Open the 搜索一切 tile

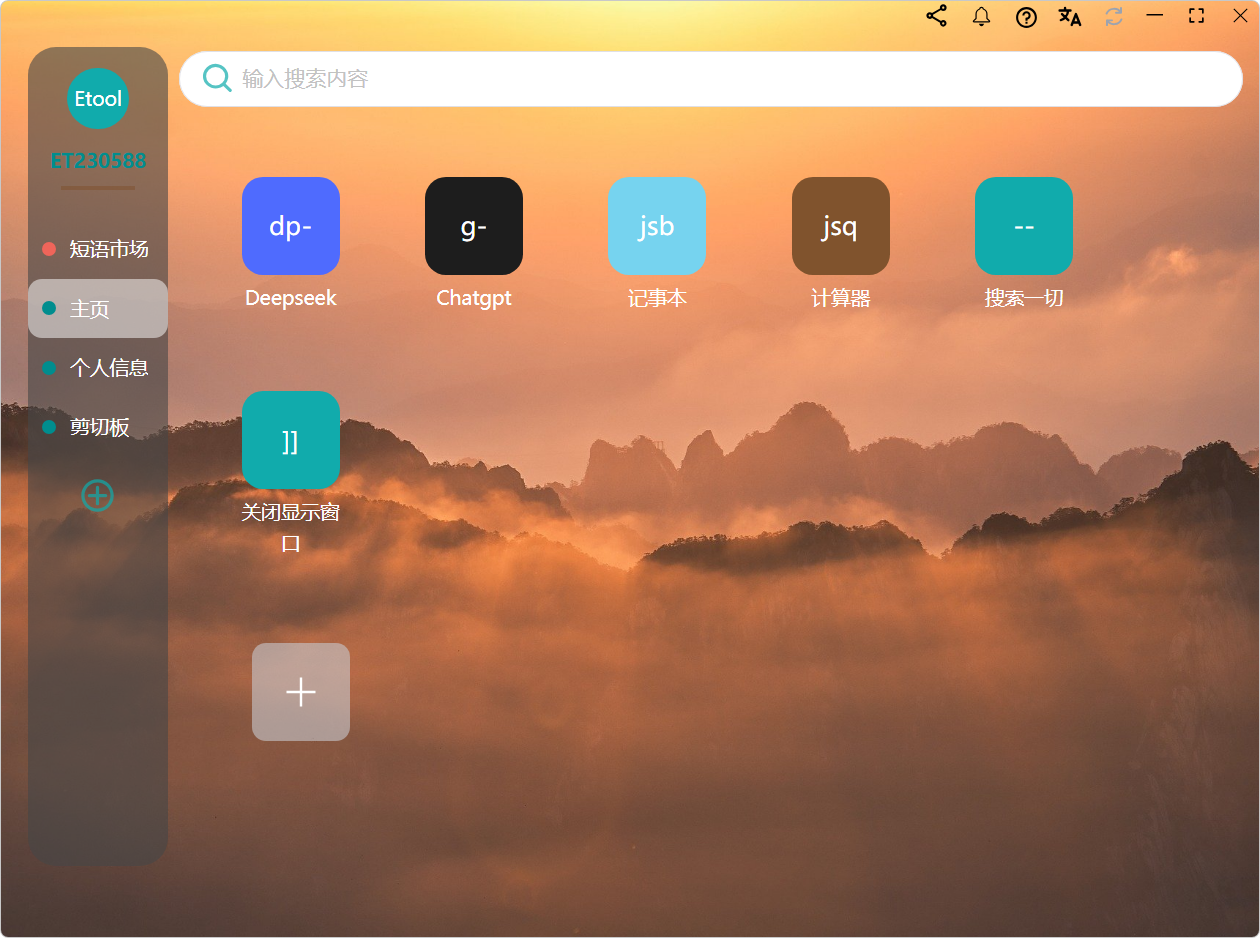(x=1024, y=226)
